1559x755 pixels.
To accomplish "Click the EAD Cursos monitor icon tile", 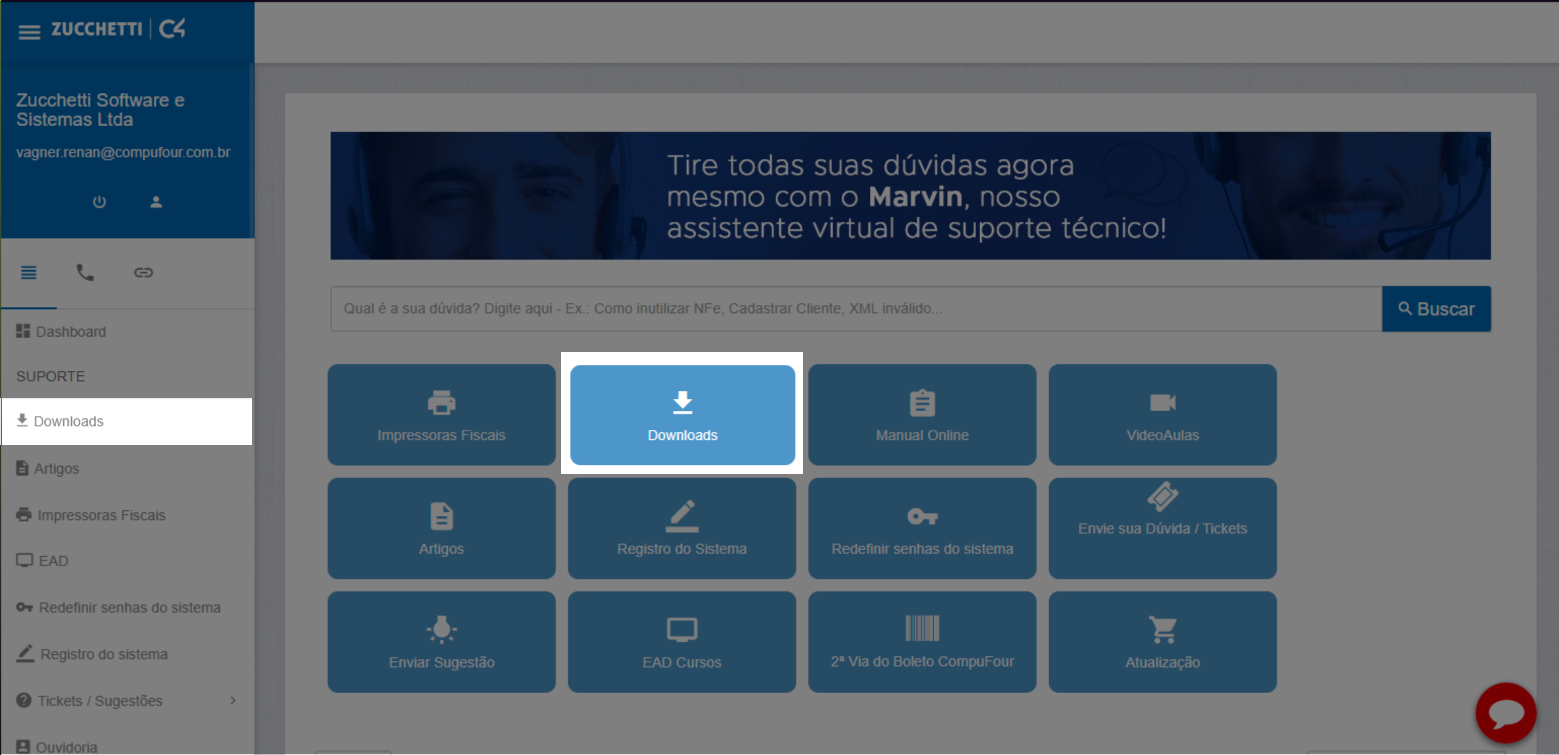I will pyautogui.click(x=681, y=641).
